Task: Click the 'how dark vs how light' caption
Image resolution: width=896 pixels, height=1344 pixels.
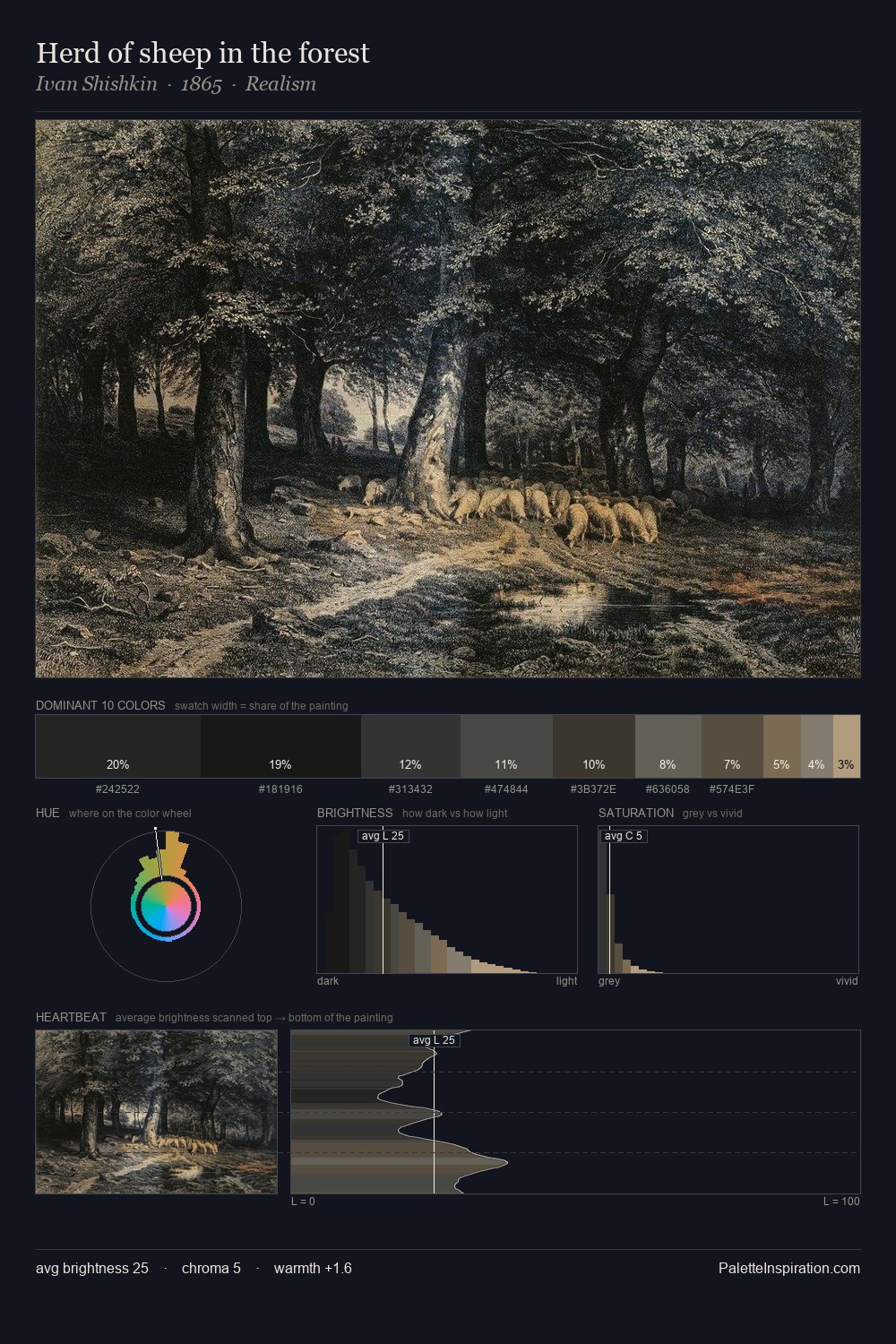Action: point(455,814)
